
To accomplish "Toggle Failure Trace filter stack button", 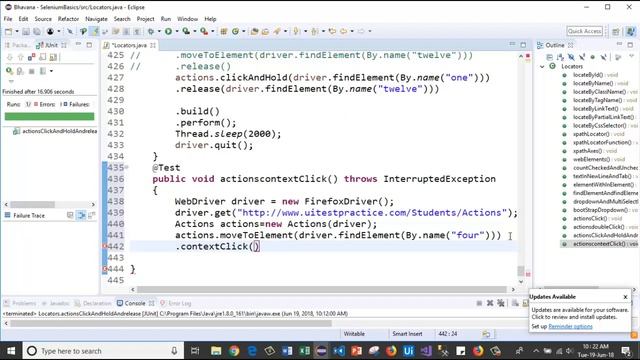I will coord(81,215).
